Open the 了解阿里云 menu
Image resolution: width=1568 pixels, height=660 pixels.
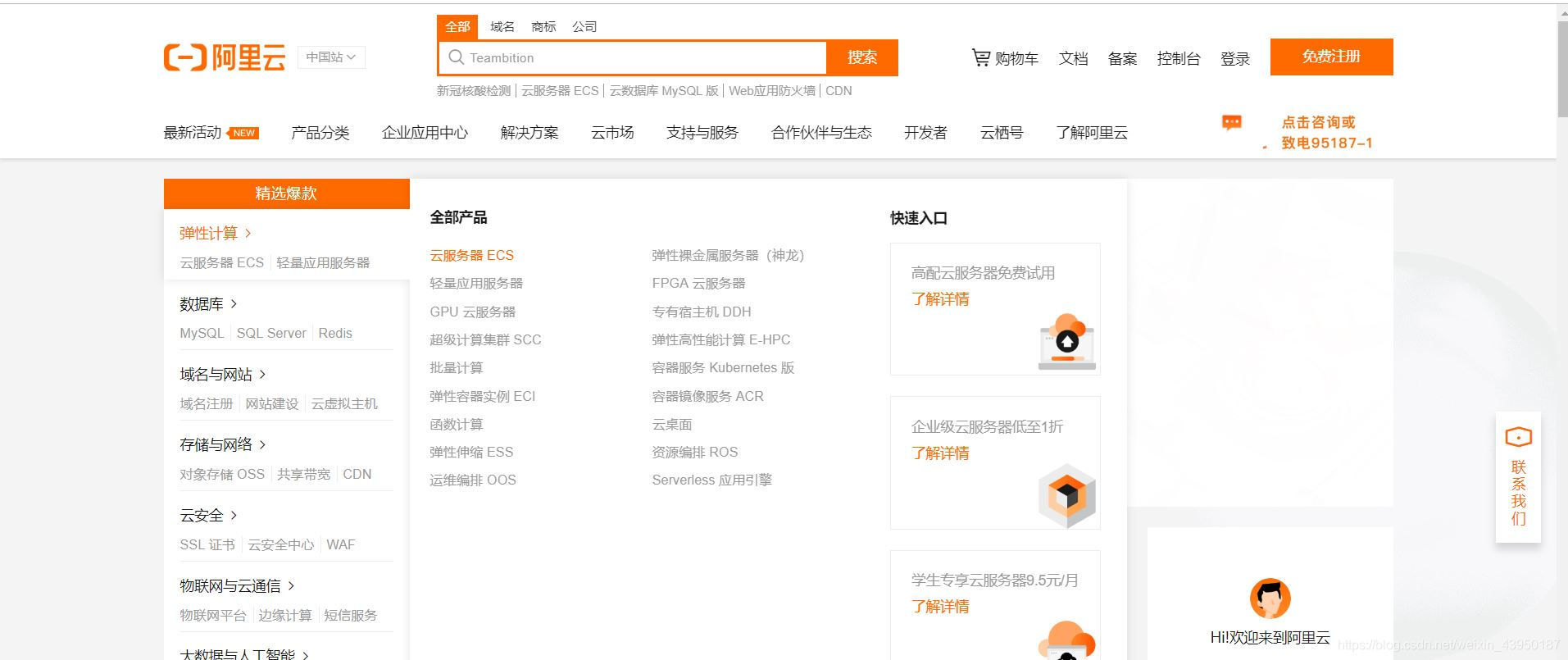coord(1092,133)
